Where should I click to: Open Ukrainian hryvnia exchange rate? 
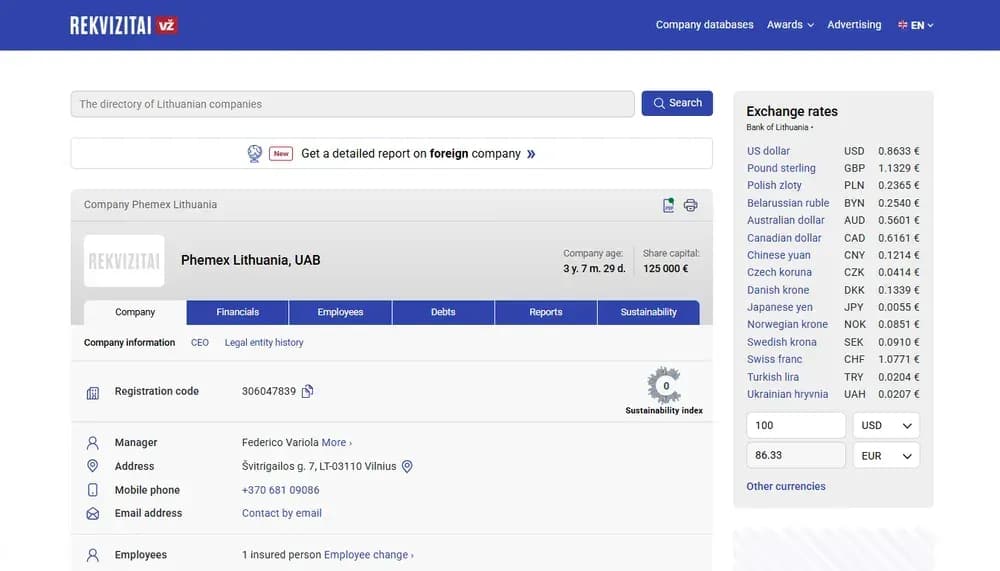pyautogui.click(x=788, y=394)
